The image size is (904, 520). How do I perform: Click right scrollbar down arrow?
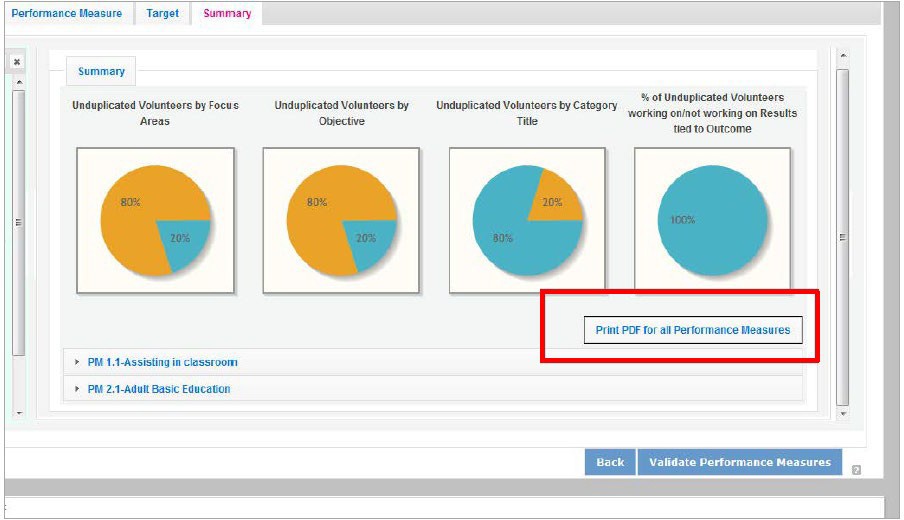[843, 413]
